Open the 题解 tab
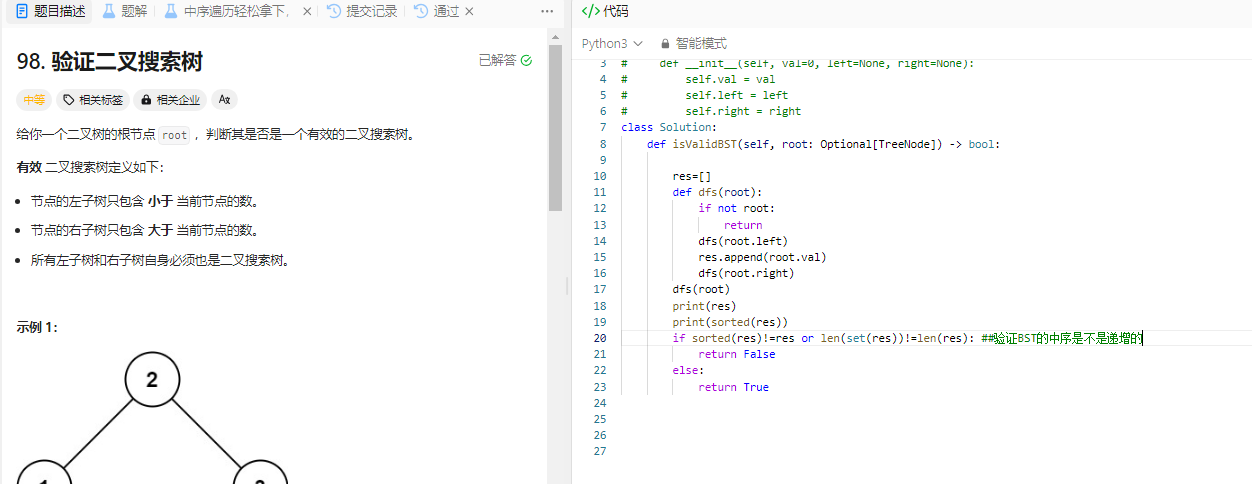Viewport: 1252px width, 484px height. (x=125, y=11)
